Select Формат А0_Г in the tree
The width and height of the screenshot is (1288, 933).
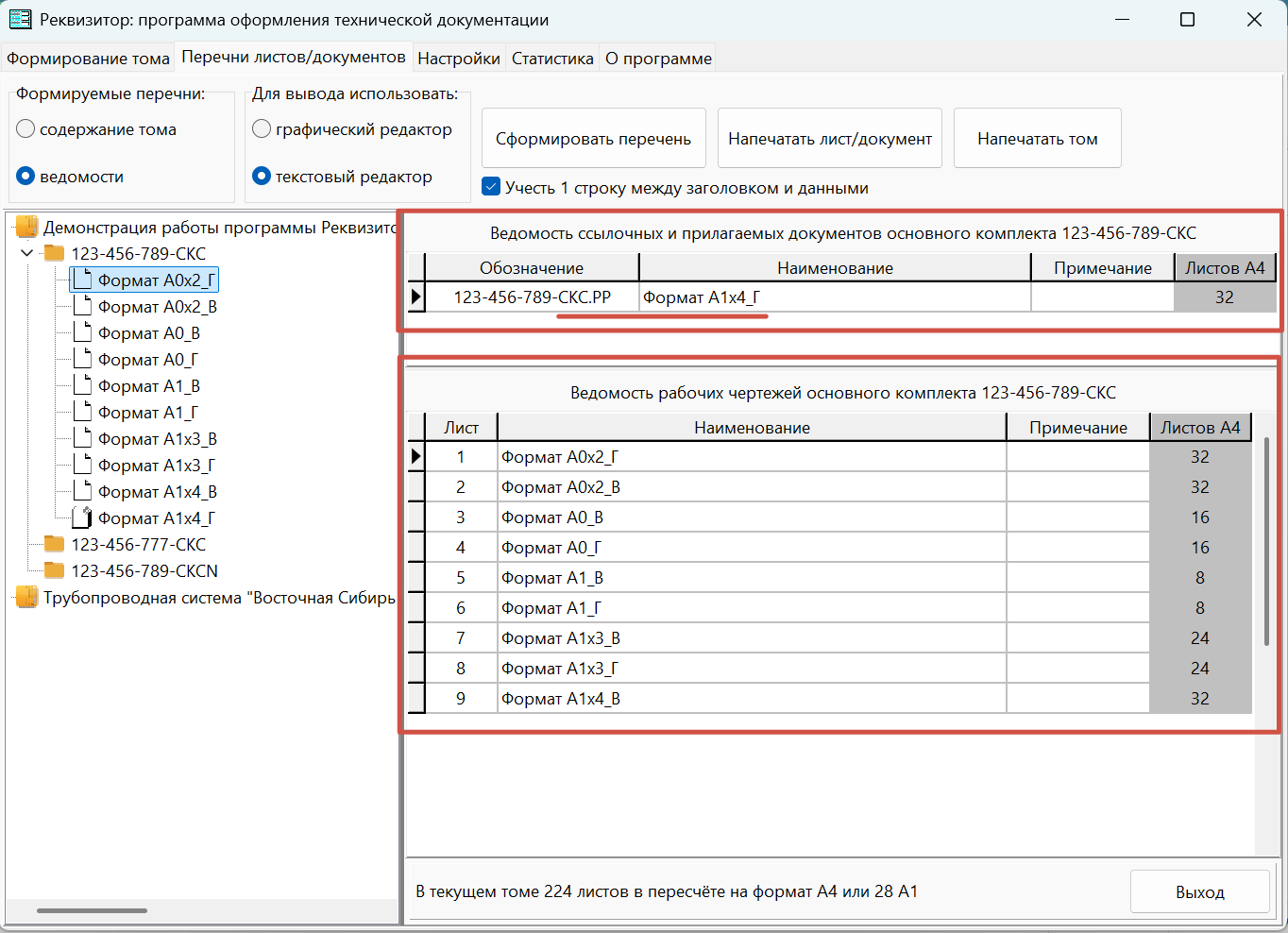click(148, 359)
